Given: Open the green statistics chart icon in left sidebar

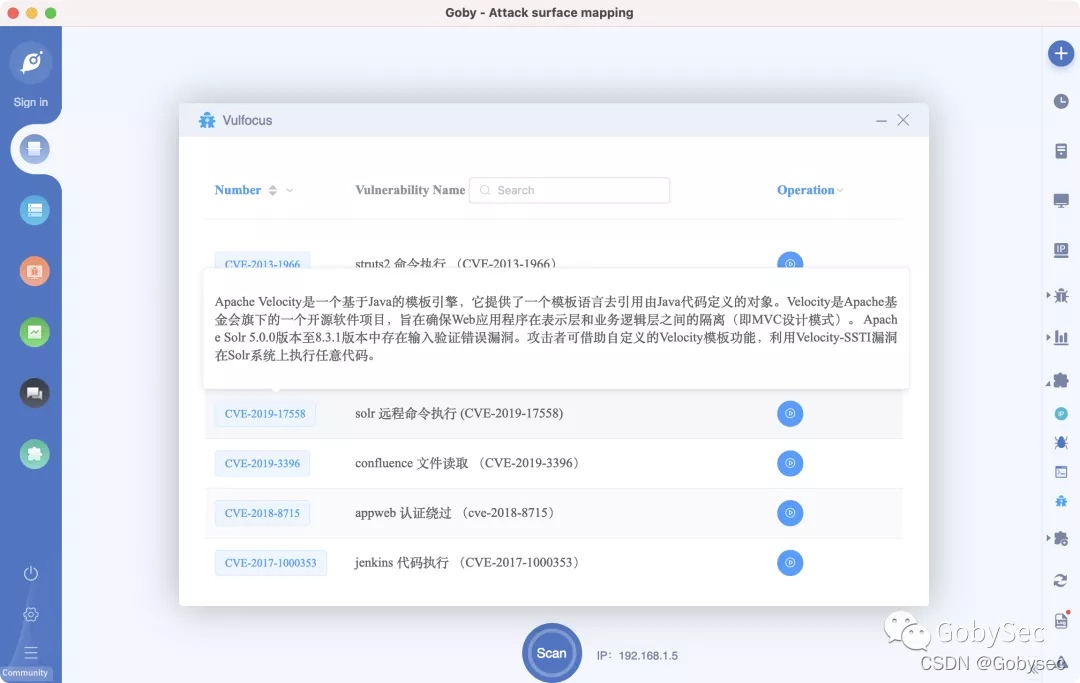Looking at the screenshot, I should coord(35,332).
